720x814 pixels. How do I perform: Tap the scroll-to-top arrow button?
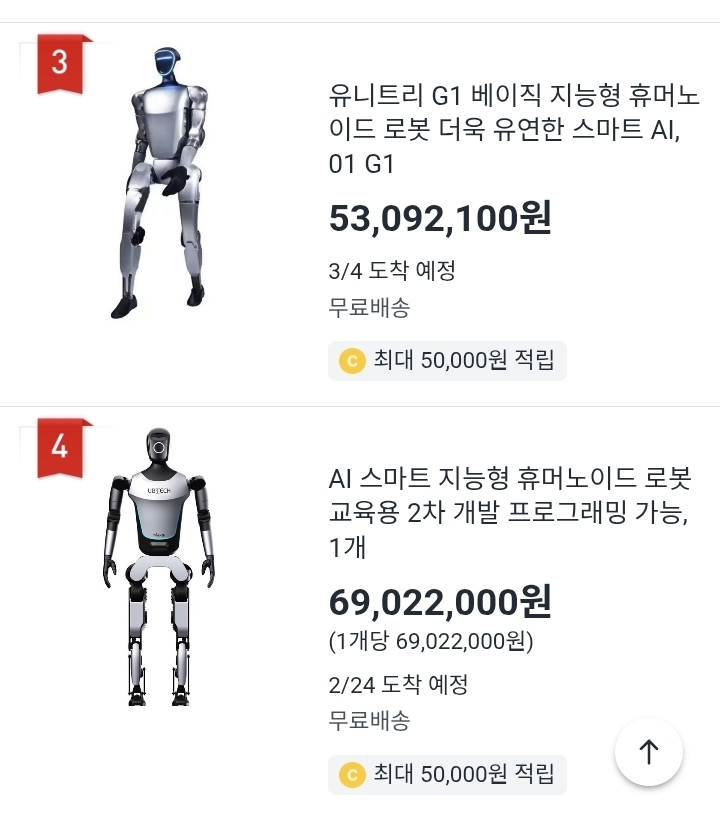pos(649,752)
